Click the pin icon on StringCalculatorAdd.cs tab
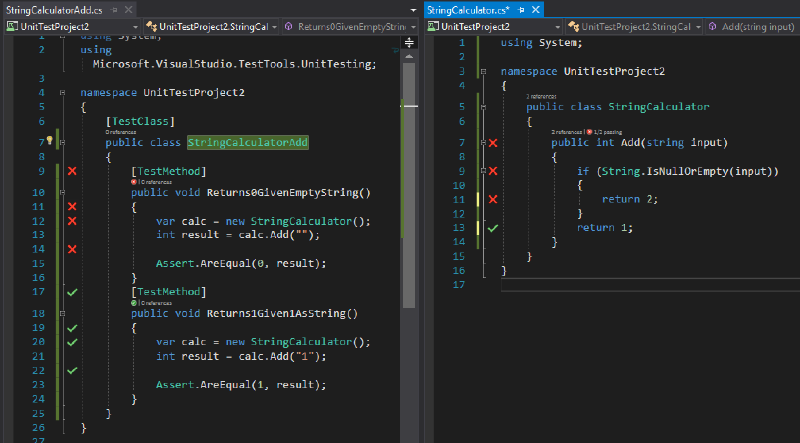The height and width of the screenshot is (443, 800). pos(114,10)
